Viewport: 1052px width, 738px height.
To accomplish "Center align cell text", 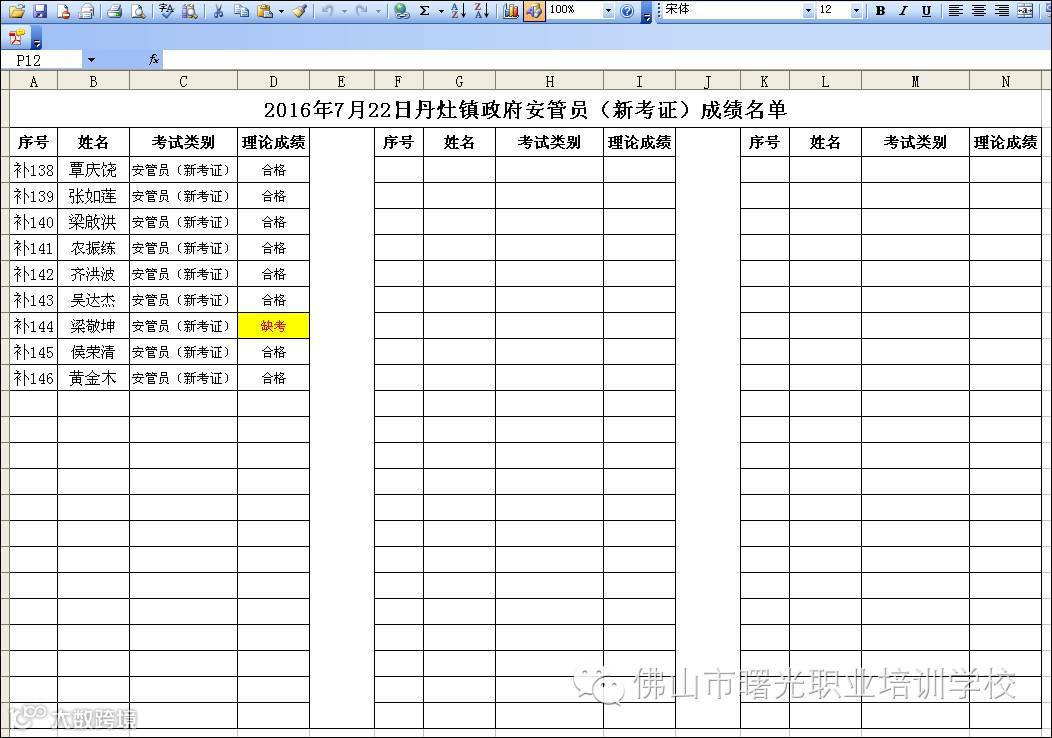I will coord(979,11).
